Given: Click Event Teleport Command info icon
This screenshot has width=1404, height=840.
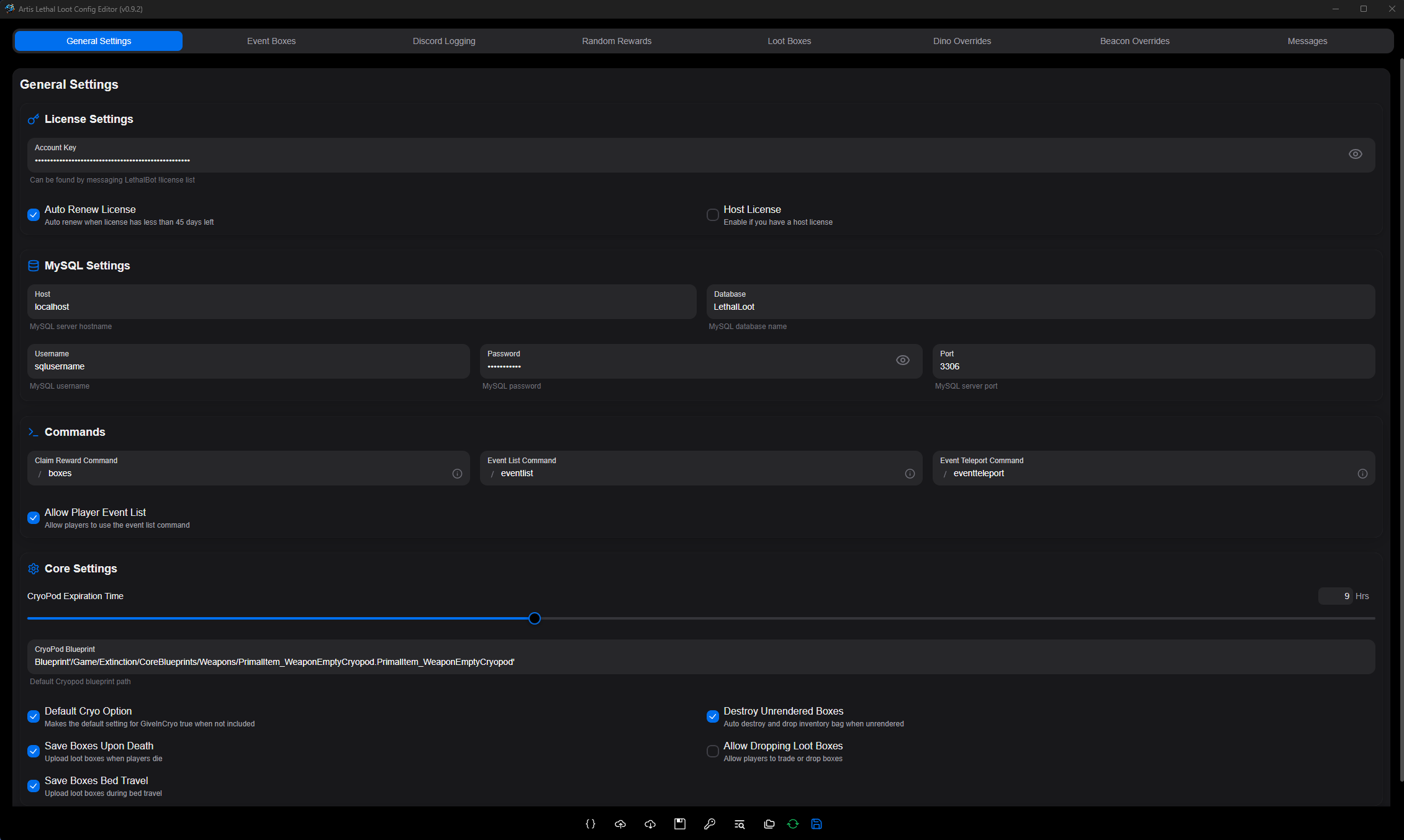Looking at the screenshot, I should (1362, 474).
